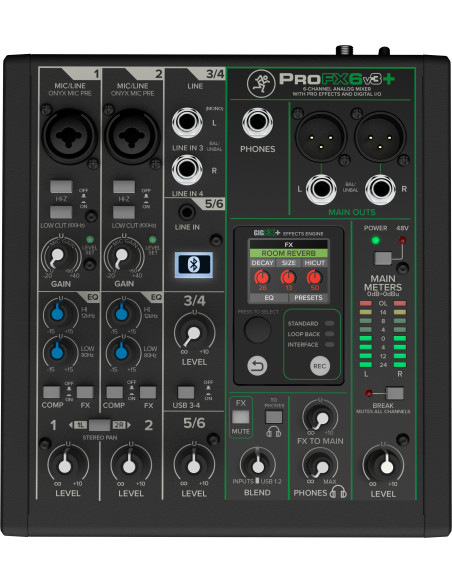452x584 pixels.
Task: Enable channel 2 LOW CUT switch
Action: pyautogui.click(x=124, y=212)
